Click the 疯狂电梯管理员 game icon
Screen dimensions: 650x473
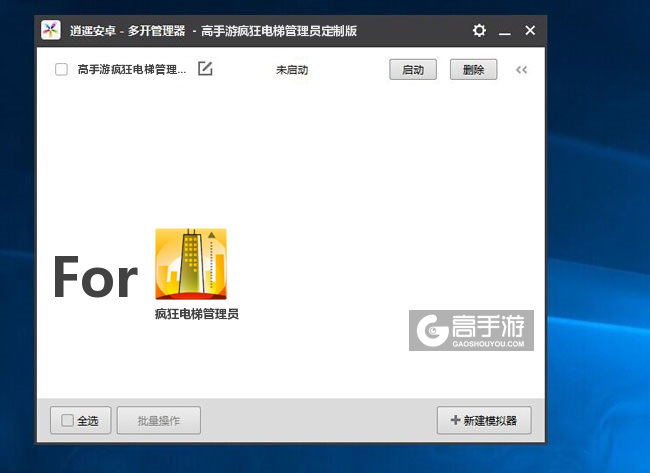[191, 264]
